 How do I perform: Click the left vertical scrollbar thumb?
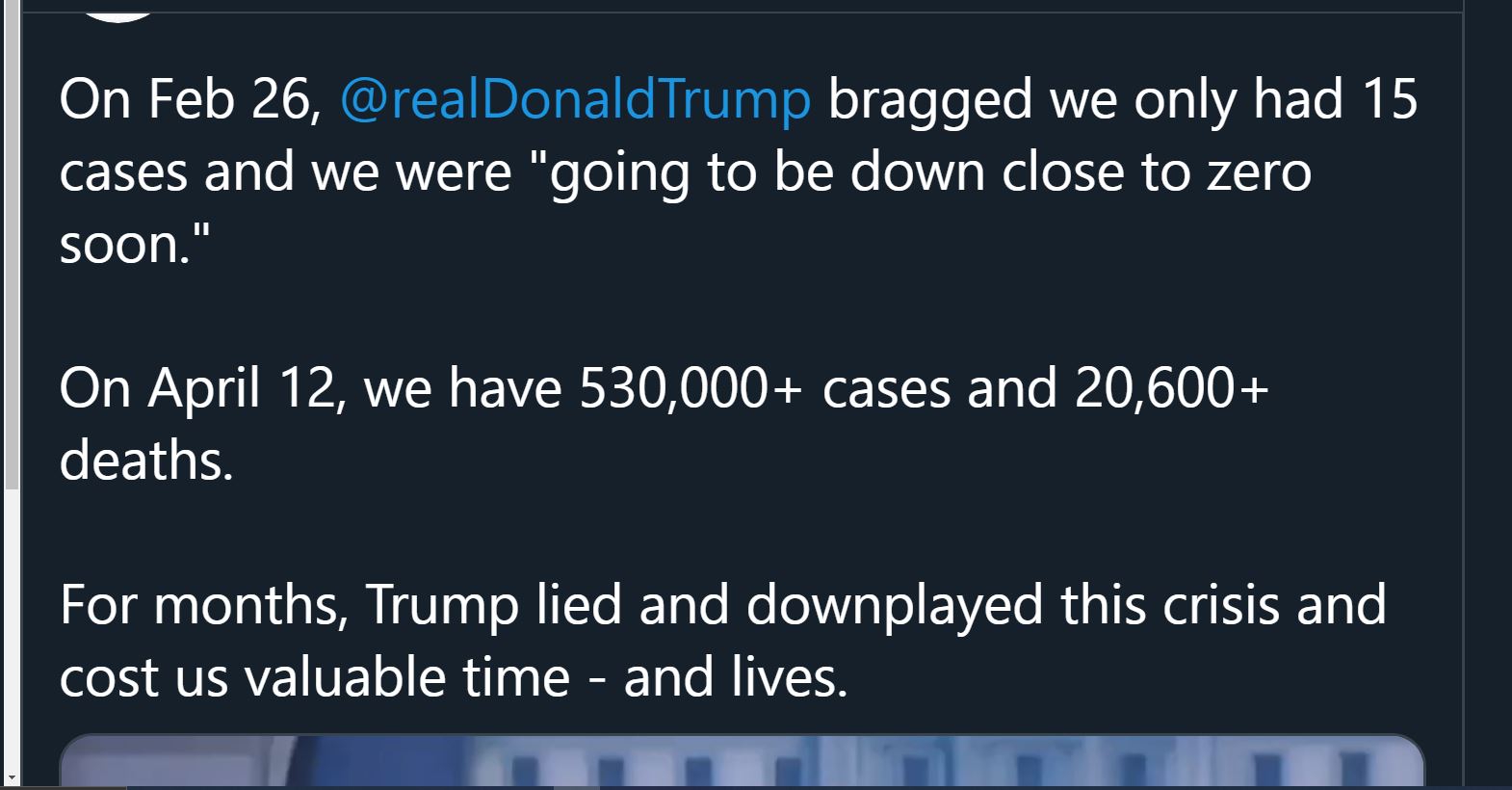[x=11, y=245]
